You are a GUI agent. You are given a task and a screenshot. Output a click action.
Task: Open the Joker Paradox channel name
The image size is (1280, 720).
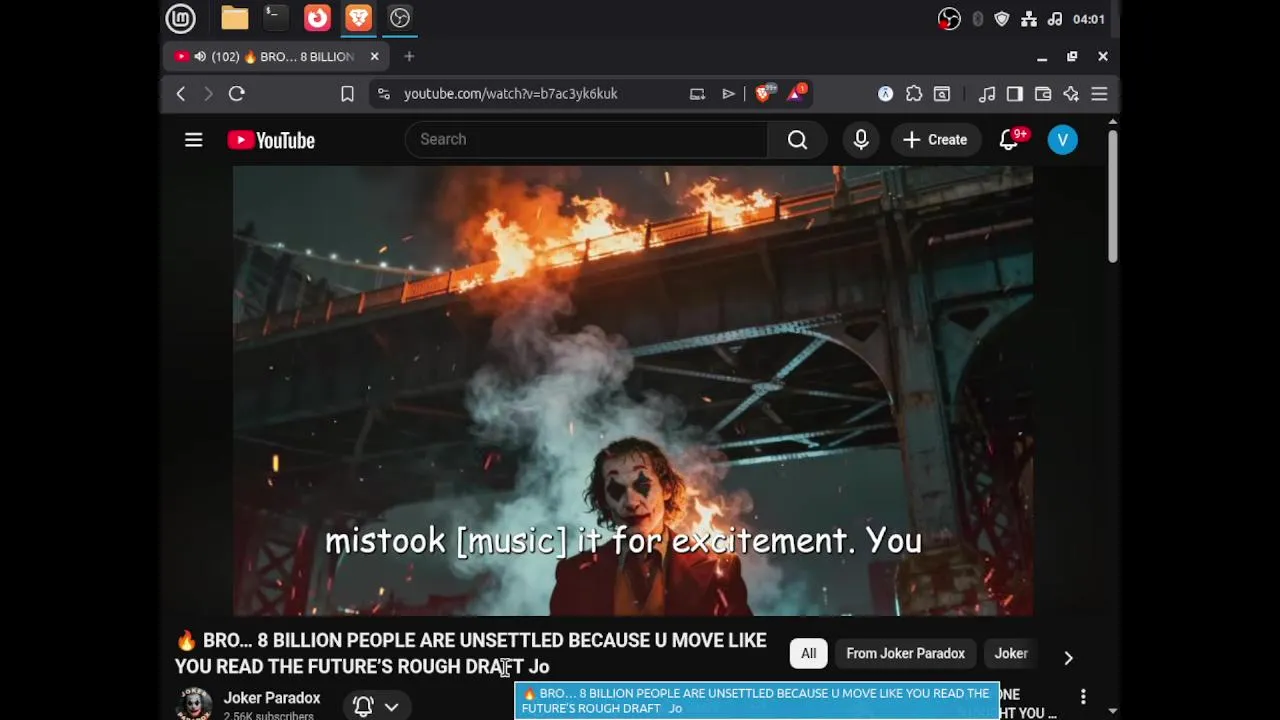pos(272,698)
